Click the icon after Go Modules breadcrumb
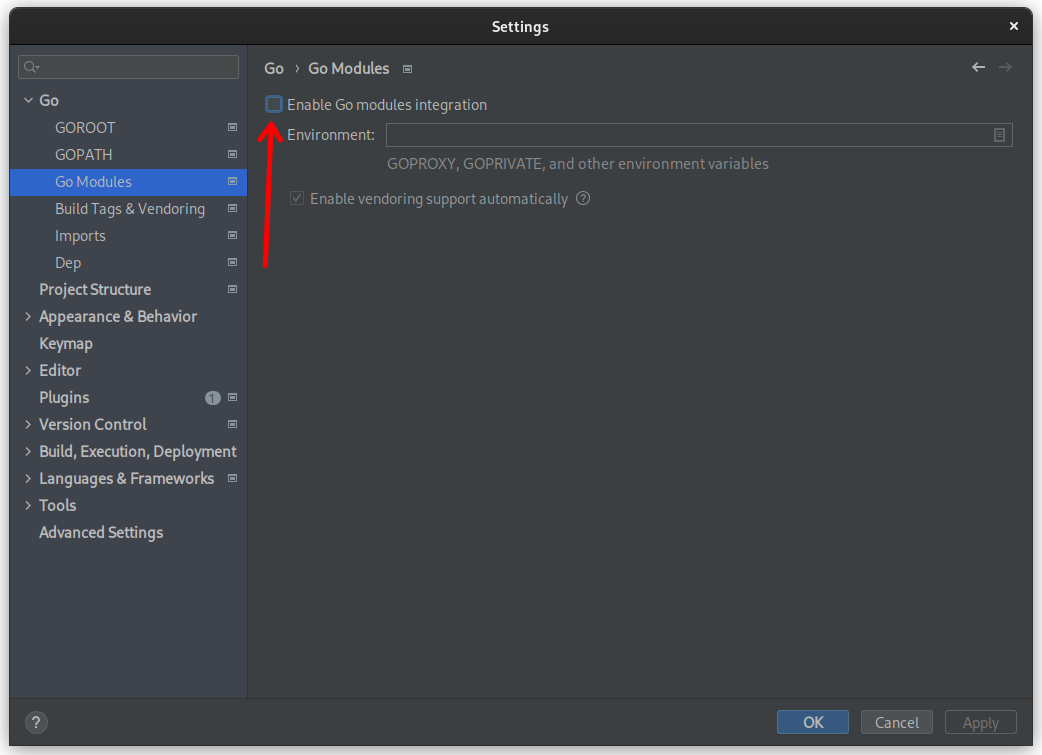Viewport: 1042px width, 755px height. (x=406, y=69)
